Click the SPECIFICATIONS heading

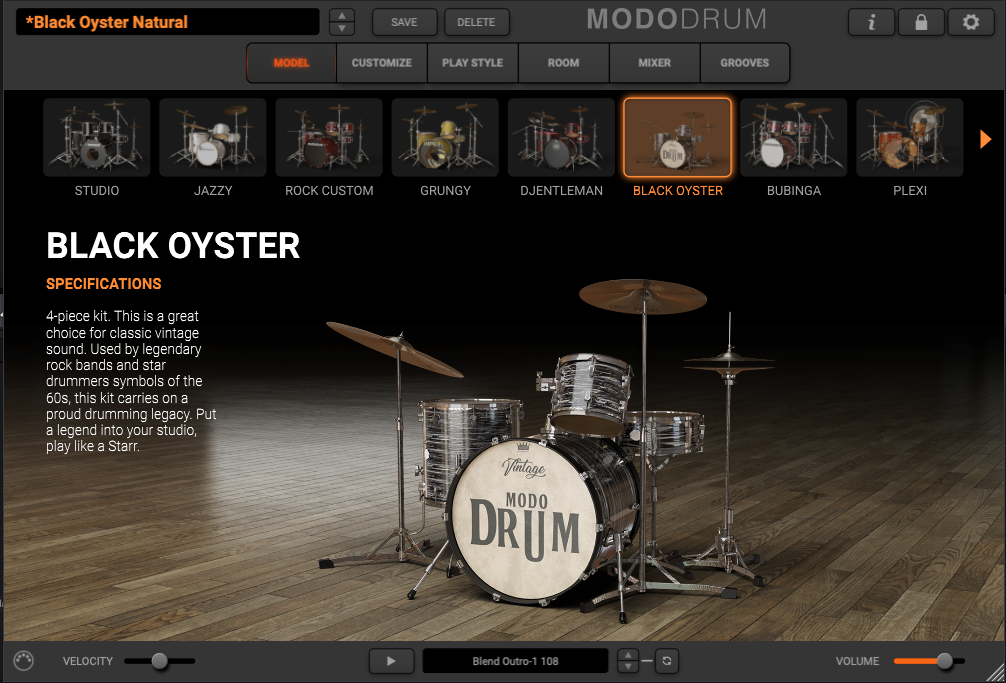tap(103, 283)
